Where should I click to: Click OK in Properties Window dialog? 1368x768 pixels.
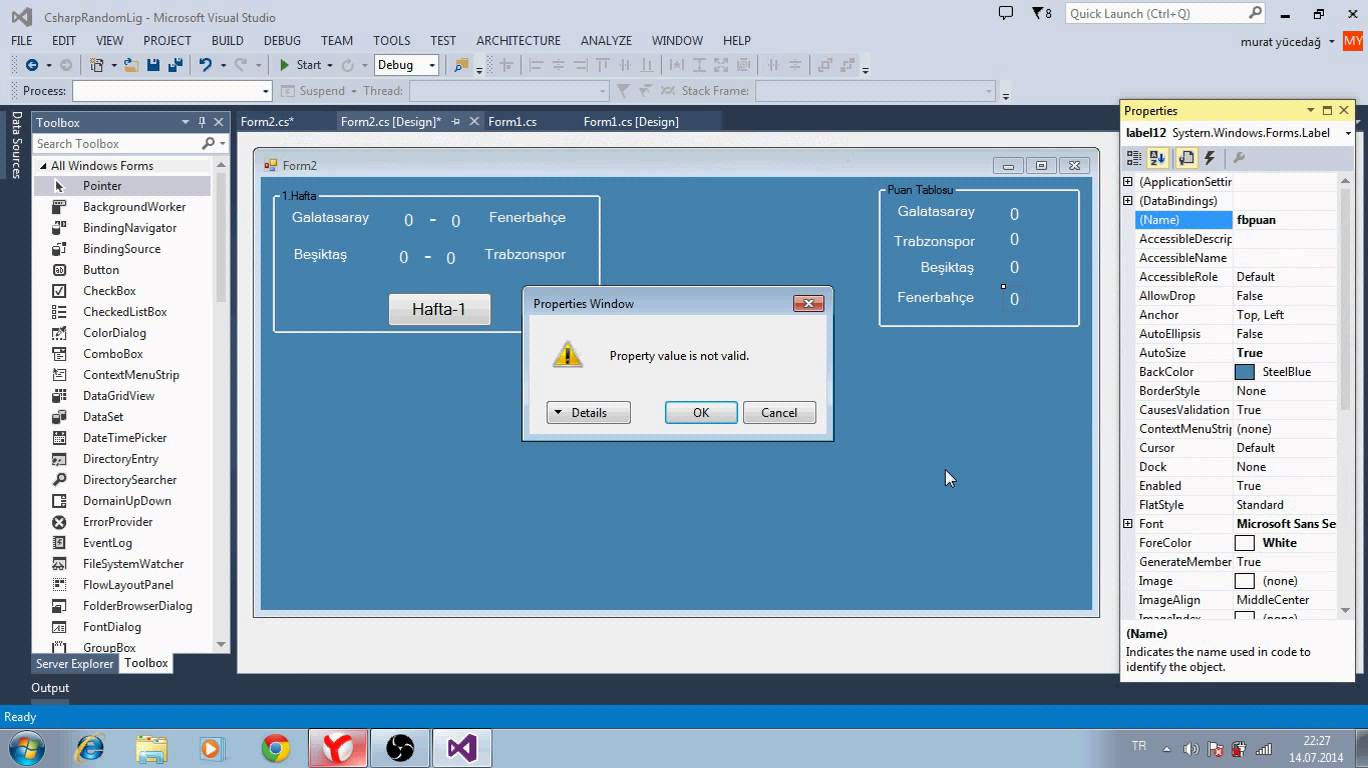[701, 413]
